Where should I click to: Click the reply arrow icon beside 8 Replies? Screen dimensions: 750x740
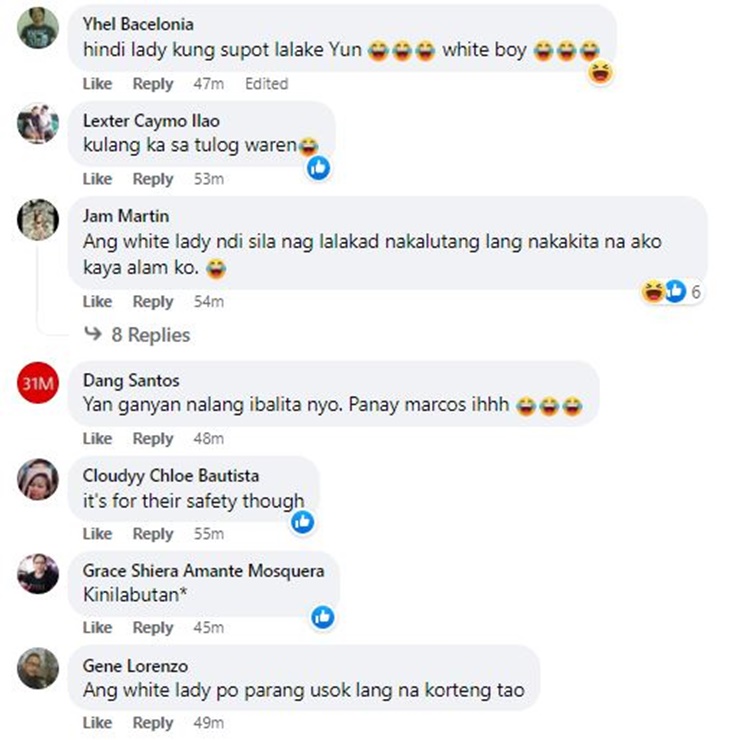coord(93,333)
